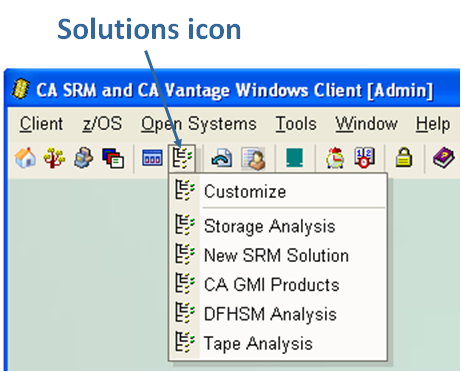Select New SRM Solution entry

click(278, 255)
